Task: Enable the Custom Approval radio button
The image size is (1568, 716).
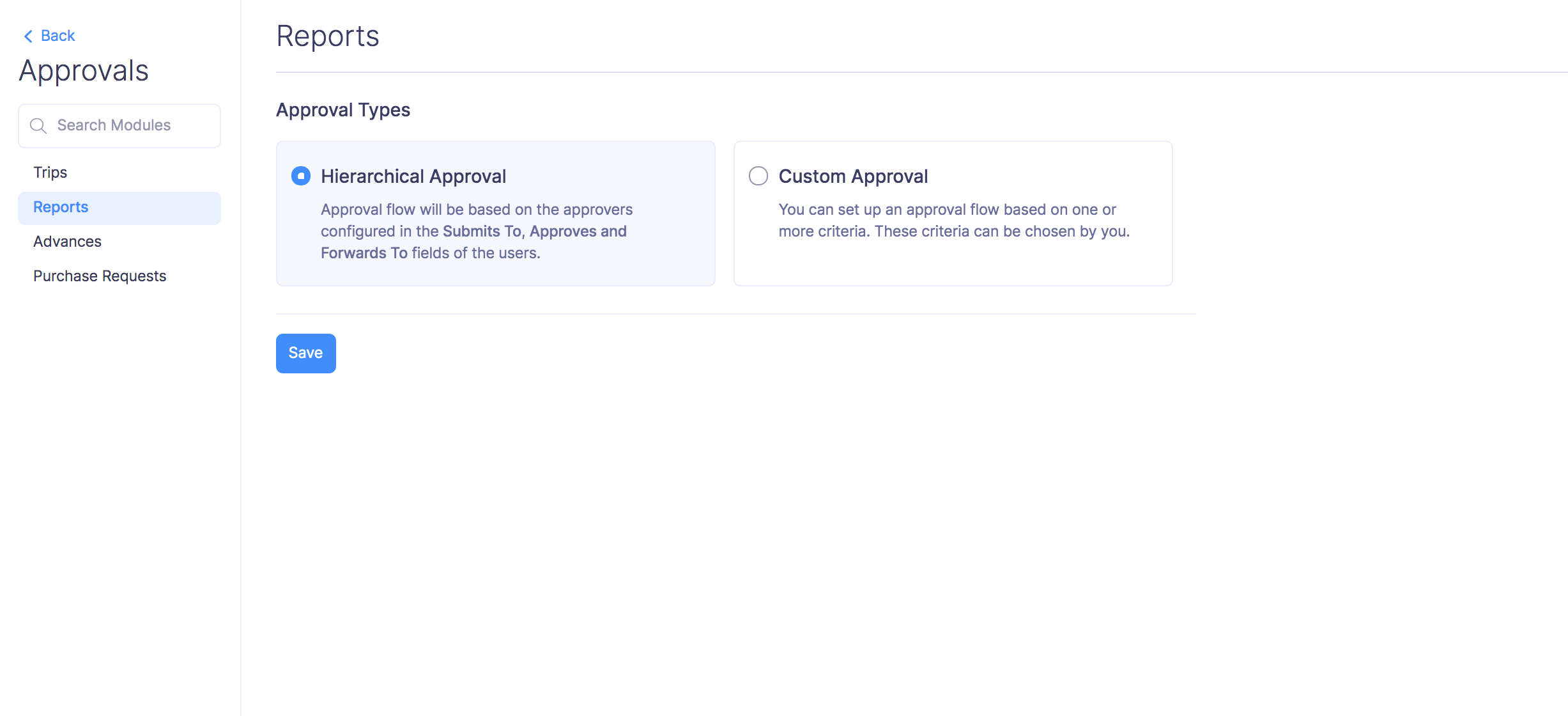Action: point(758,176)
